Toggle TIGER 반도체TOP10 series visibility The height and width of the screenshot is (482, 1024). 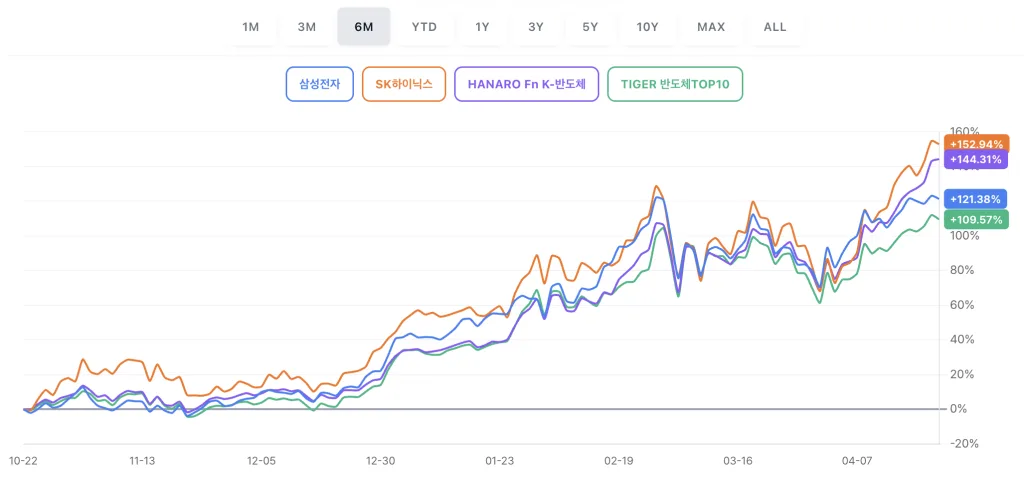pos(675,85)
